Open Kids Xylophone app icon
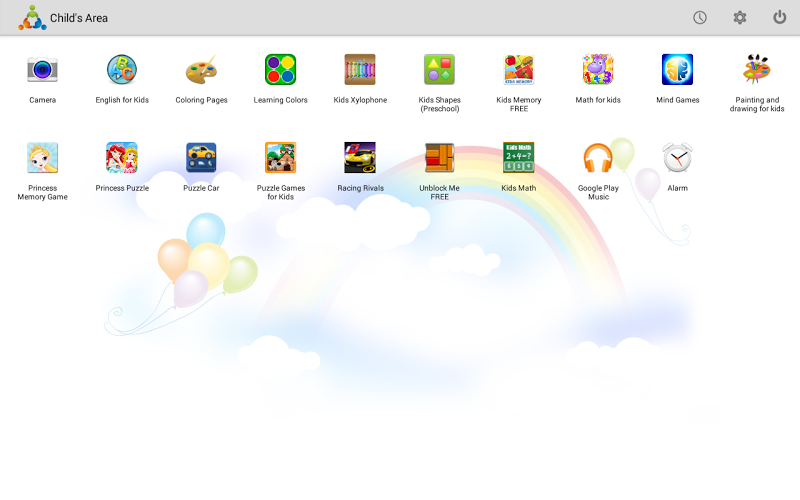This screenshot has height=500, width=800. pyautogui.click(x=360, y=69)
